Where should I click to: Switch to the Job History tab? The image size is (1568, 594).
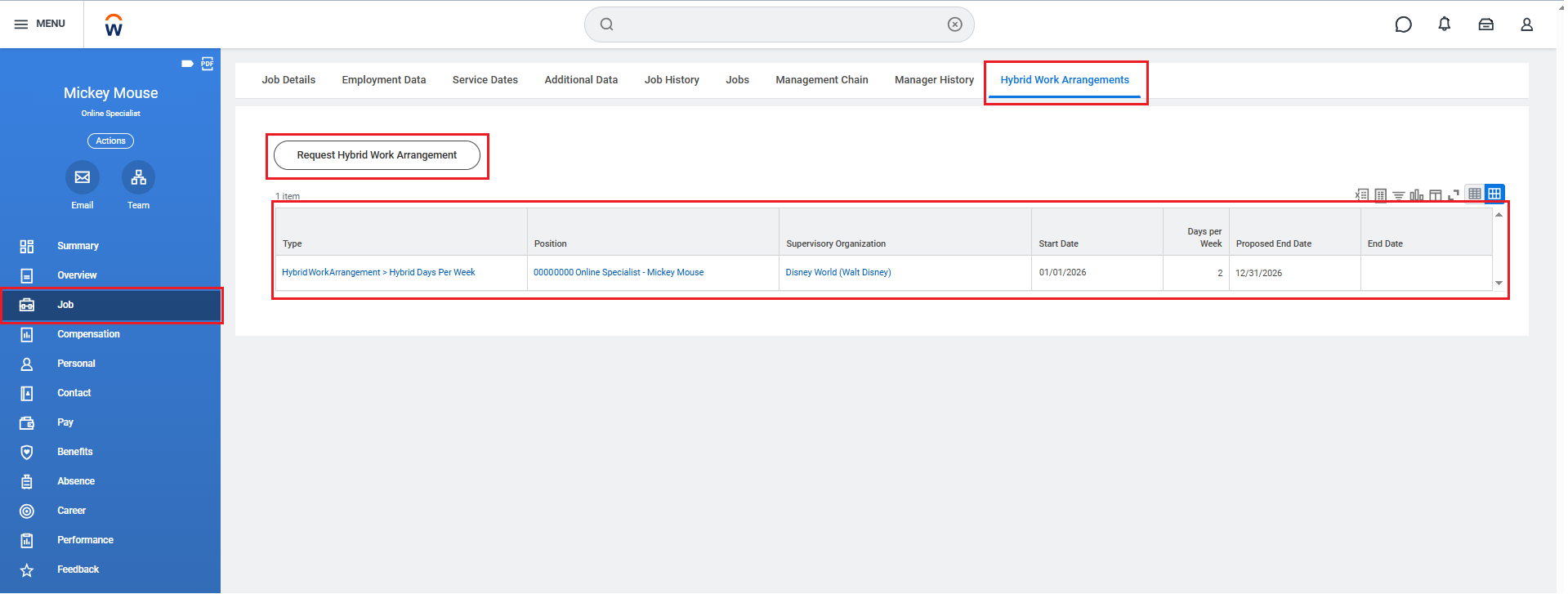pyautogui.click(x=672, y=80)
